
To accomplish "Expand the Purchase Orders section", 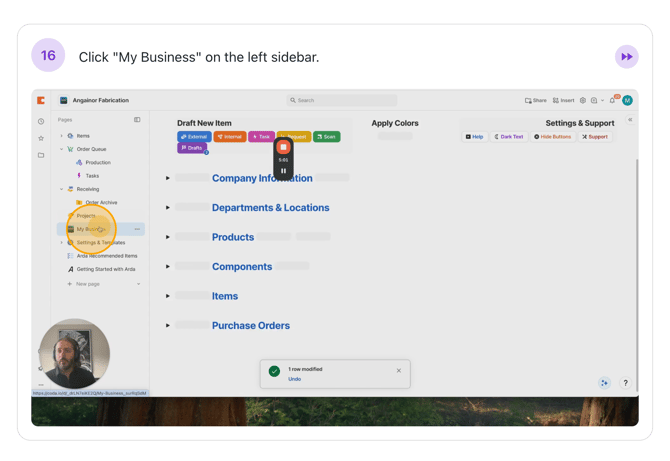I will click(x=168, y=326).
